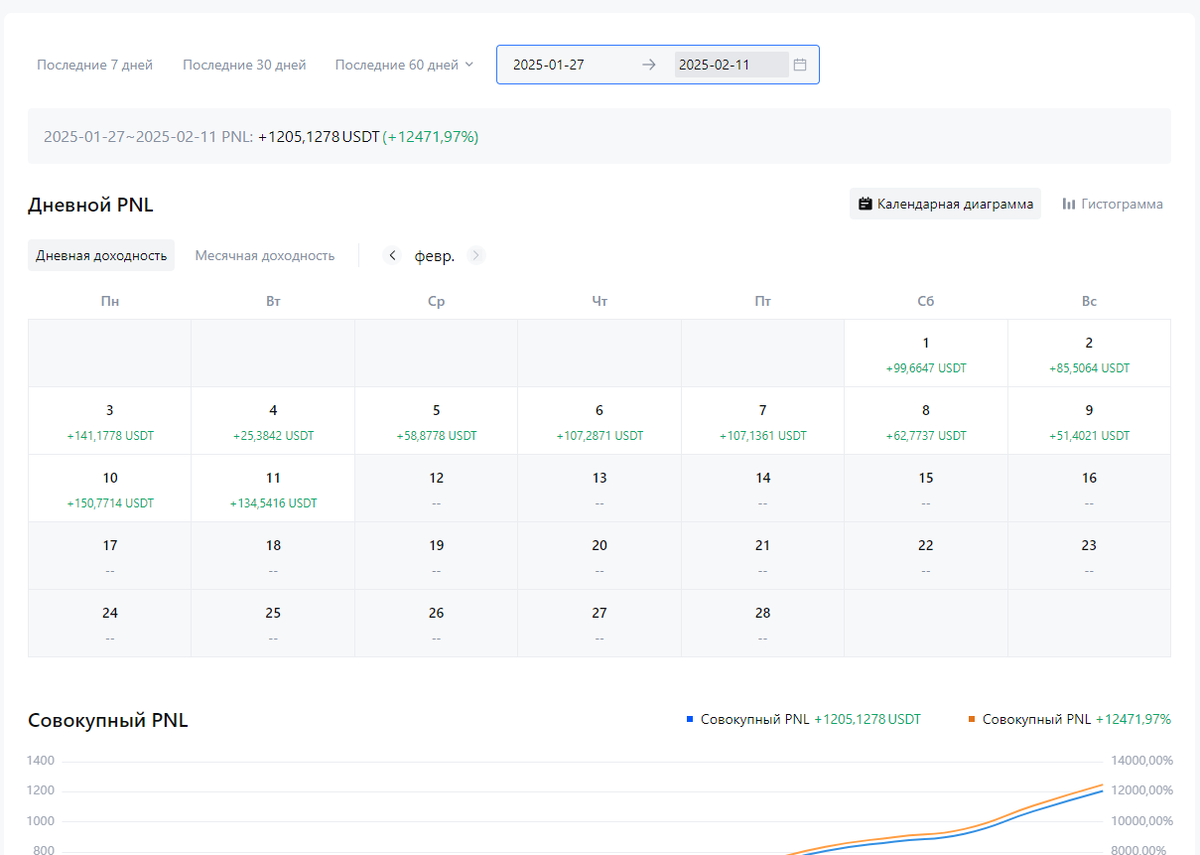Click total PNL +1205,1278 USDT summary
This screenshot has width=1200, height=855.
point(319,136)
